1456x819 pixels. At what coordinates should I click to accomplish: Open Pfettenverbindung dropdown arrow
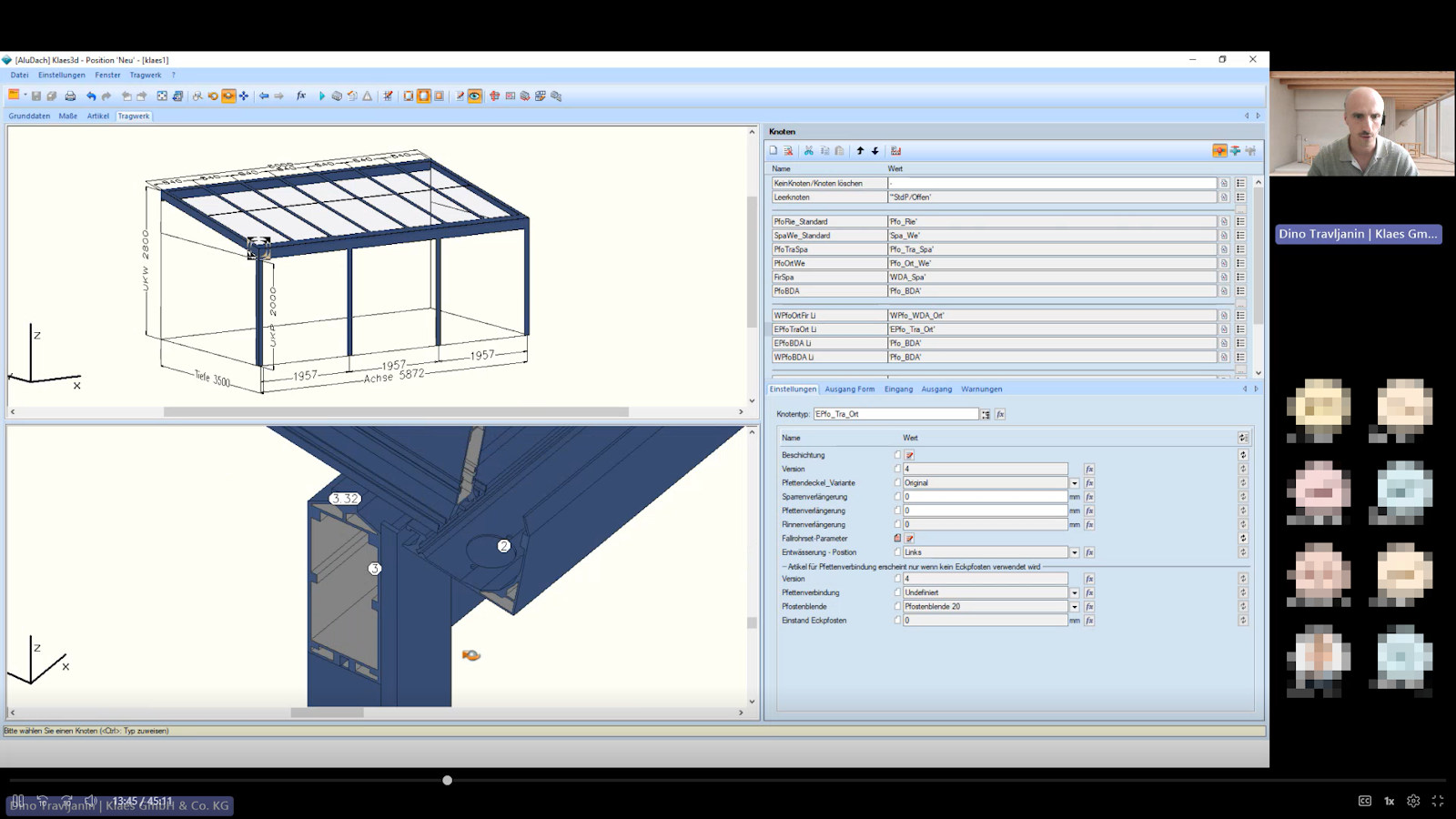1075,592
